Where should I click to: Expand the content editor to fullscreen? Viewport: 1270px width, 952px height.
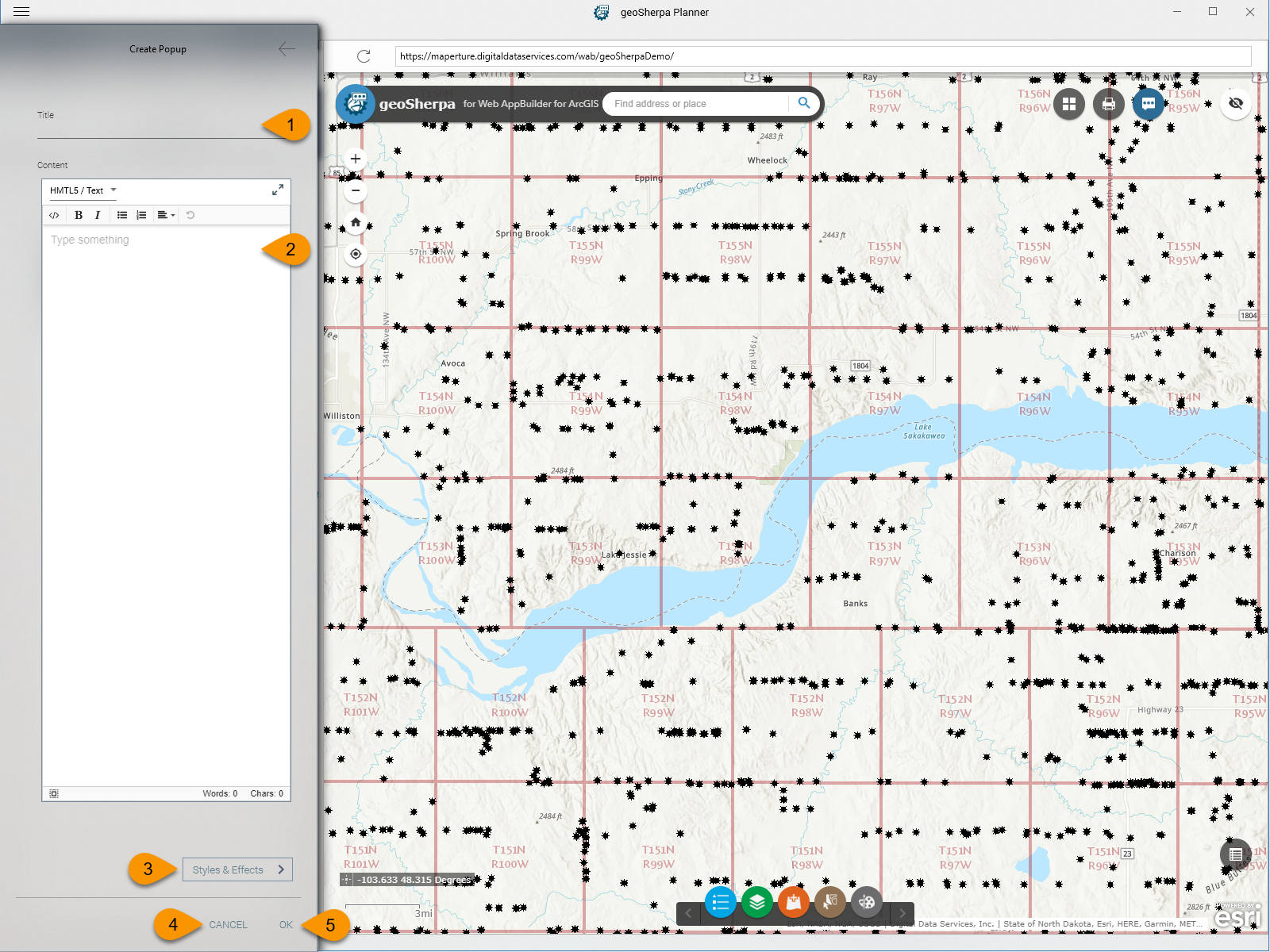[278, 190]
